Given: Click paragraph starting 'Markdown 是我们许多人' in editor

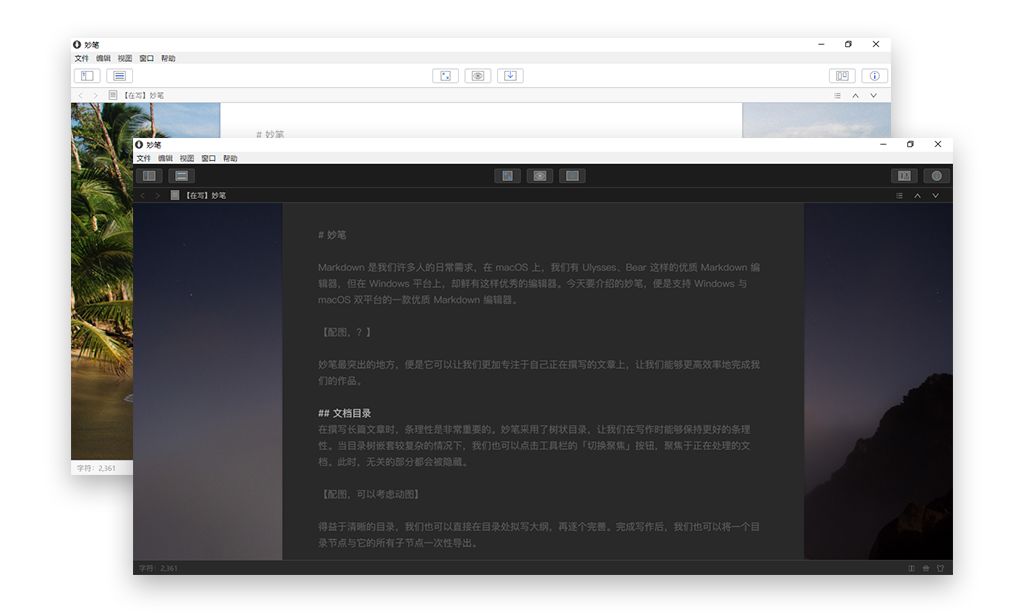Looking at the screenshot, I should (x=539, y=284).
